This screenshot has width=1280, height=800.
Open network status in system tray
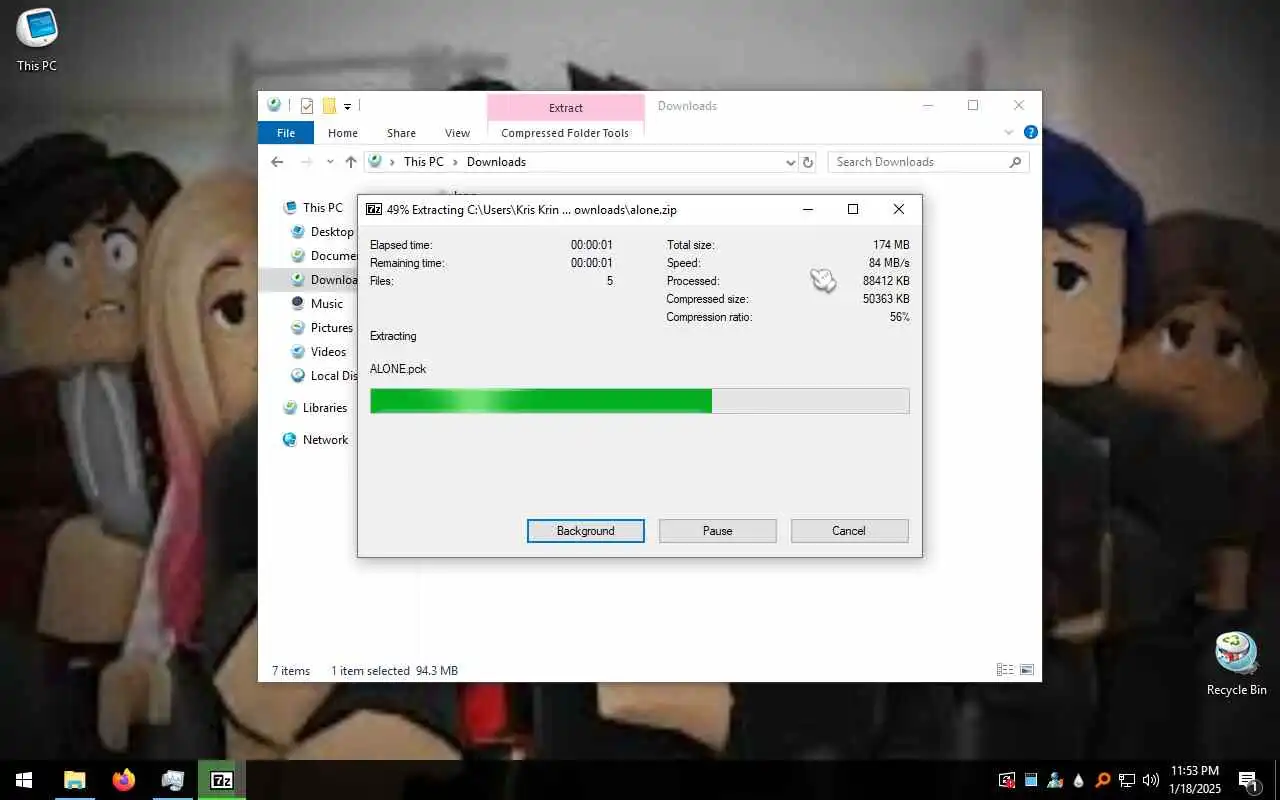1126,780
